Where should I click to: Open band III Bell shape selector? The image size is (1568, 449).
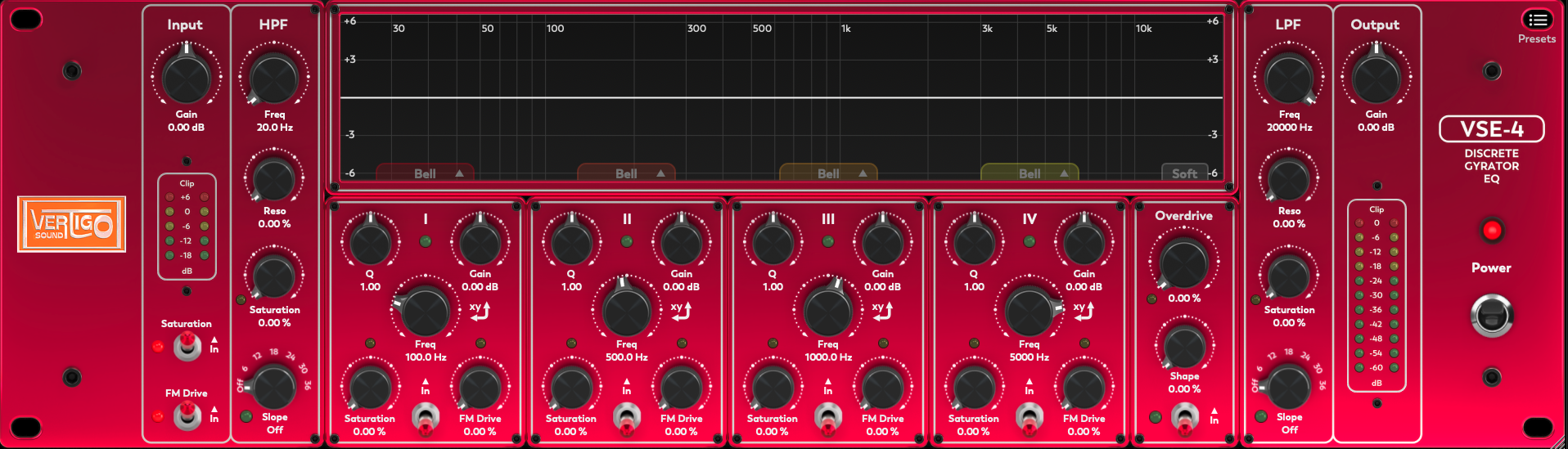(828, 173)
